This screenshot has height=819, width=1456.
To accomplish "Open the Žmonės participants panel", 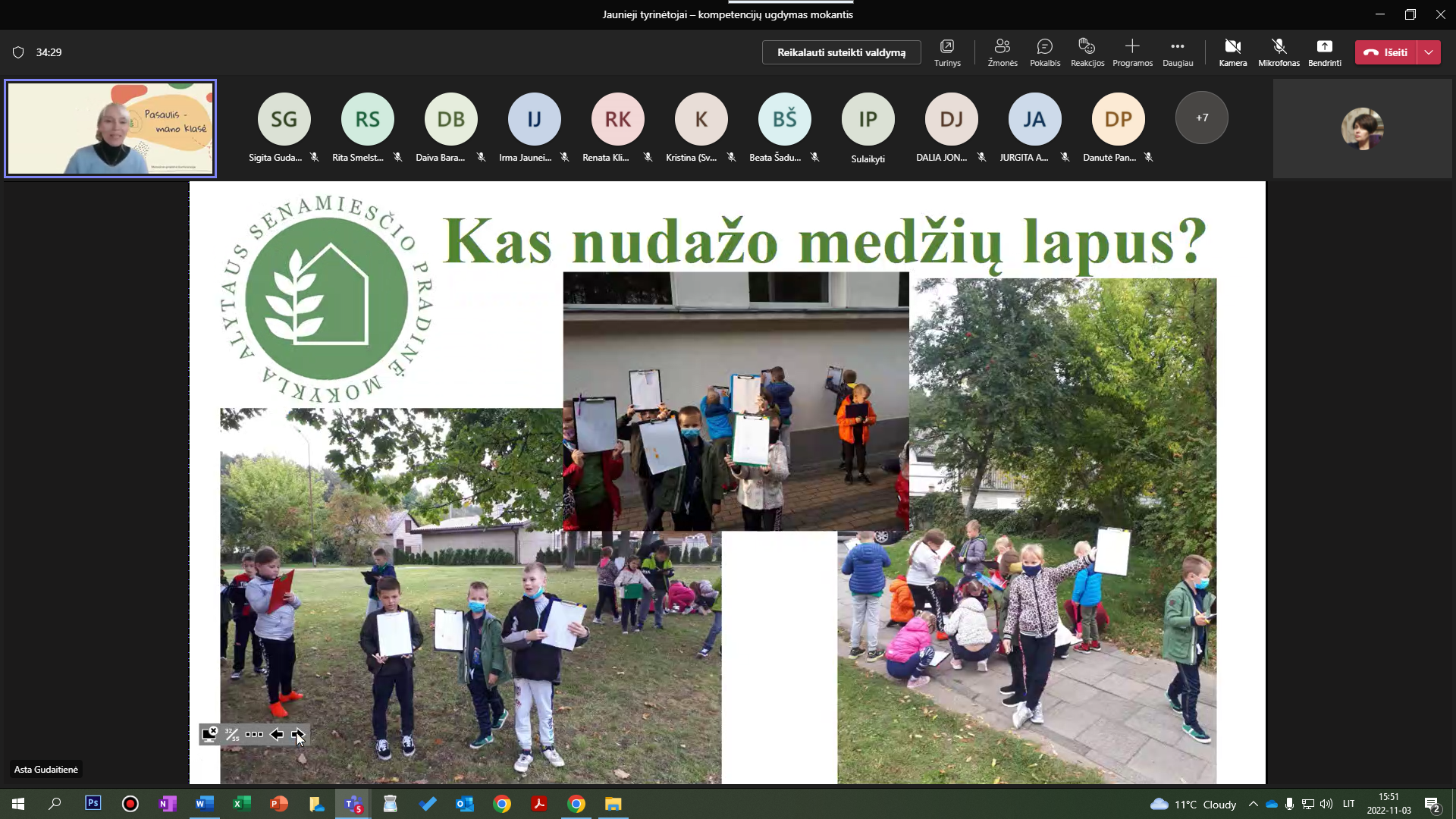I will [1002, 52].
